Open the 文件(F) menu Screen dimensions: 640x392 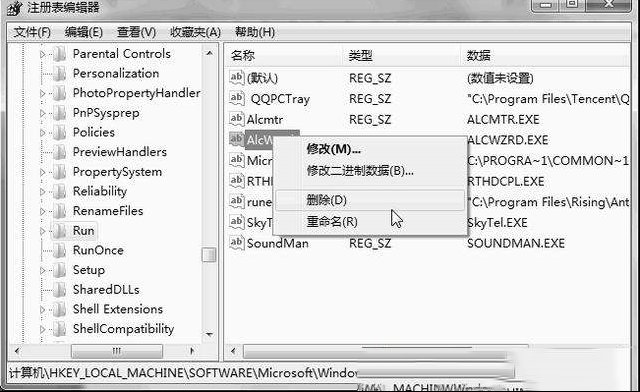[32, 32]
